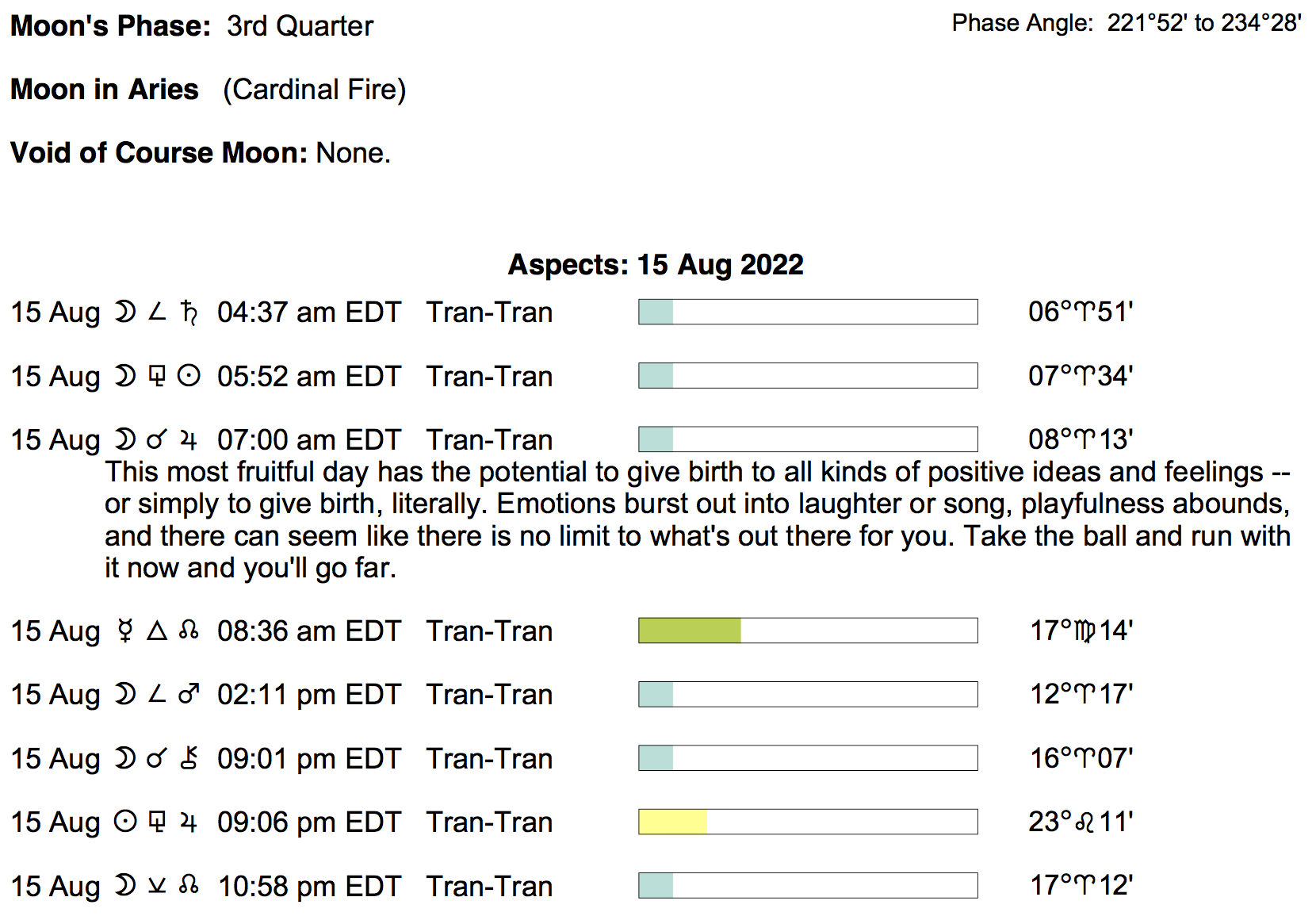
Task: Click the conjunction symbol in the 07:00 am row
Action: coord(157,440)
